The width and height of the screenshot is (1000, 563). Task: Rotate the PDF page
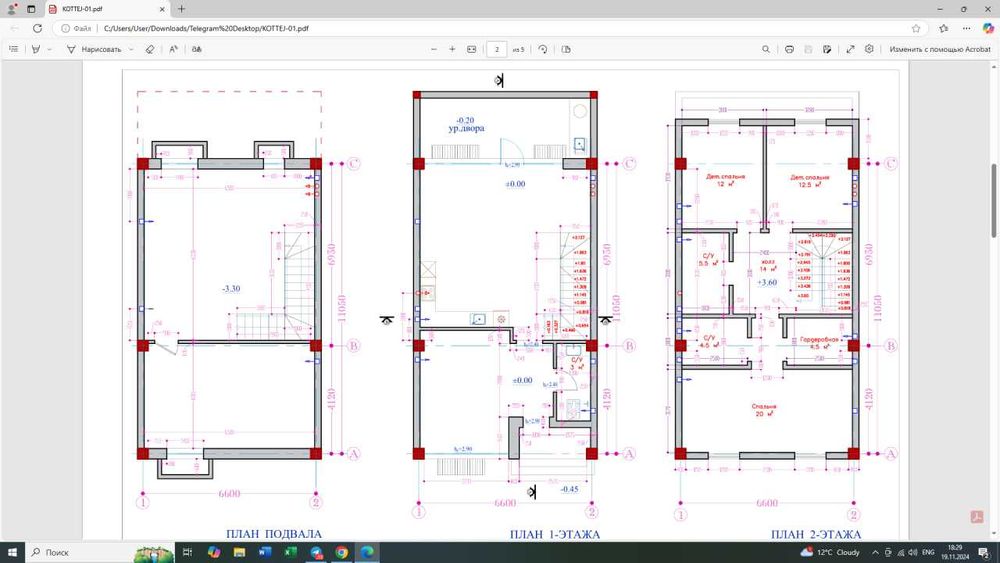pyautogui.click(x=543, y=49)
